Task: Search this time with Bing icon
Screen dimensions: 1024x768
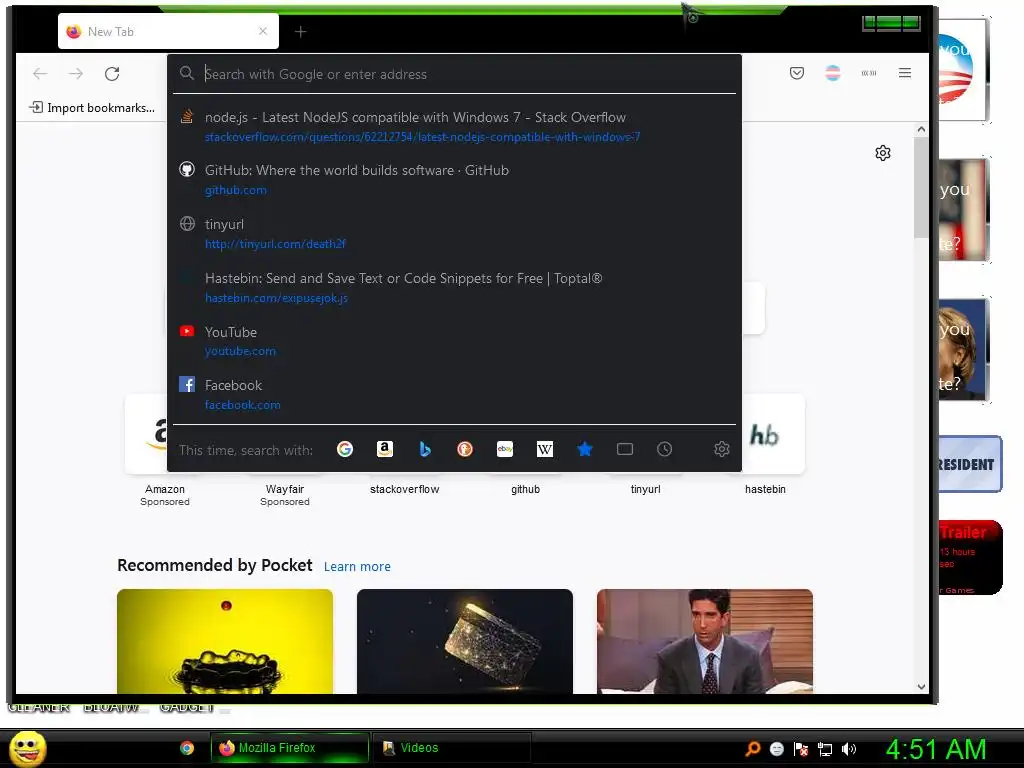Action: click(x=424, y=449)
